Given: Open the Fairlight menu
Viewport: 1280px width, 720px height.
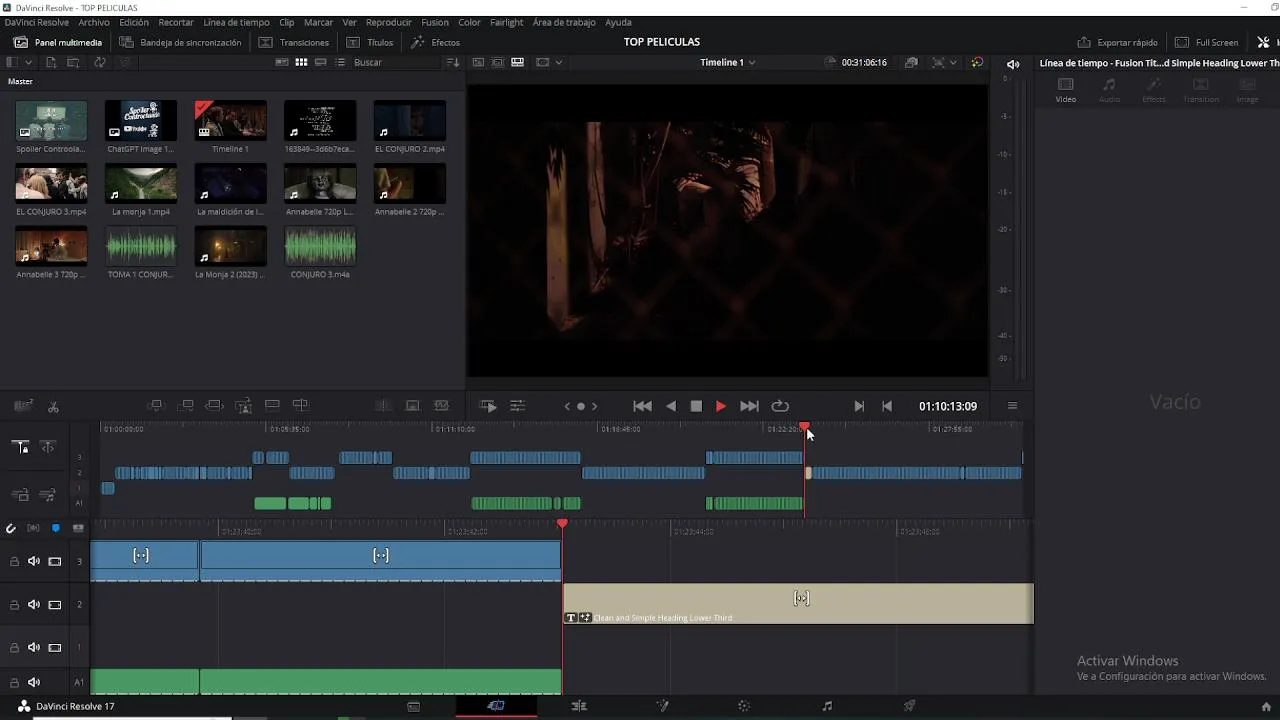Looking at the screenshot, I should coord(507,22).
